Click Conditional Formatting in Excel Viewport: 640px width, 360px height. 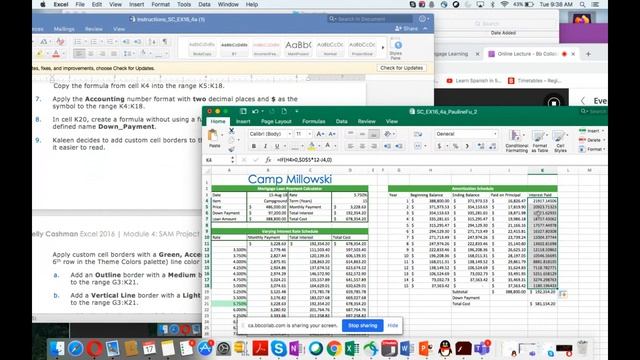(x=516, y=141)
